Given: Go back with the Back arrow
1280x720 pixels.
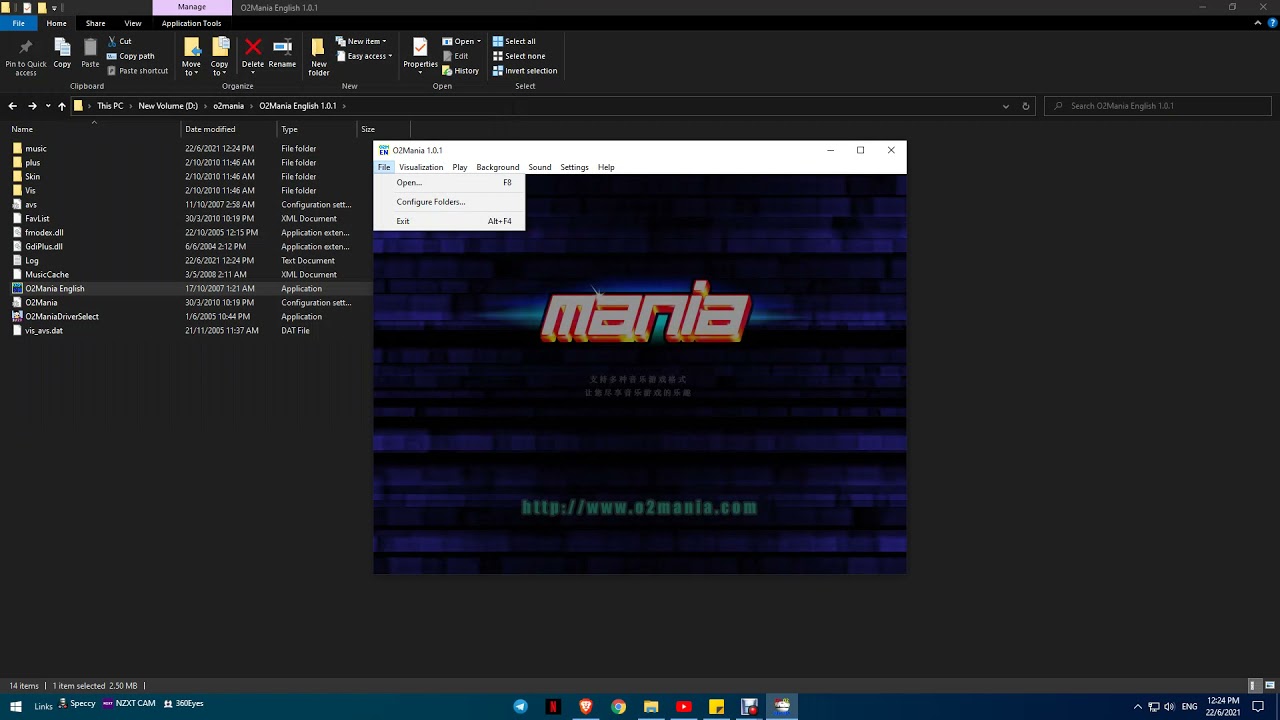Looking at the screenshot, I should coord(12,106).
